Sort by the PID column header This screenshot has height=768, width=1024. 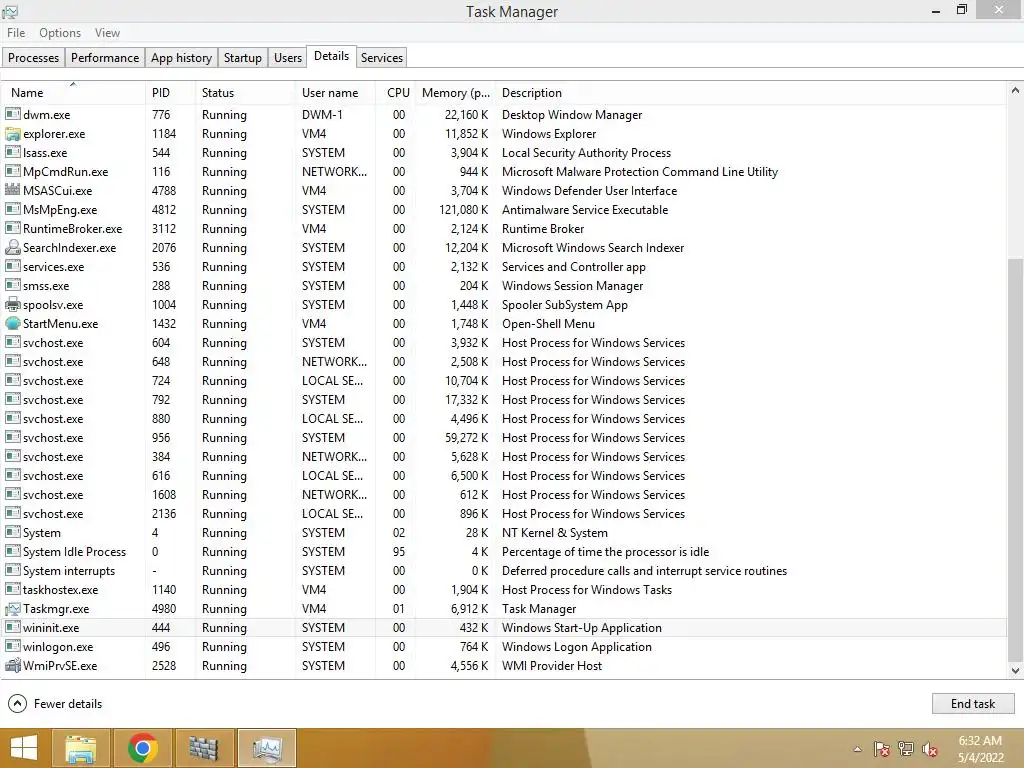tap(170, 93)
